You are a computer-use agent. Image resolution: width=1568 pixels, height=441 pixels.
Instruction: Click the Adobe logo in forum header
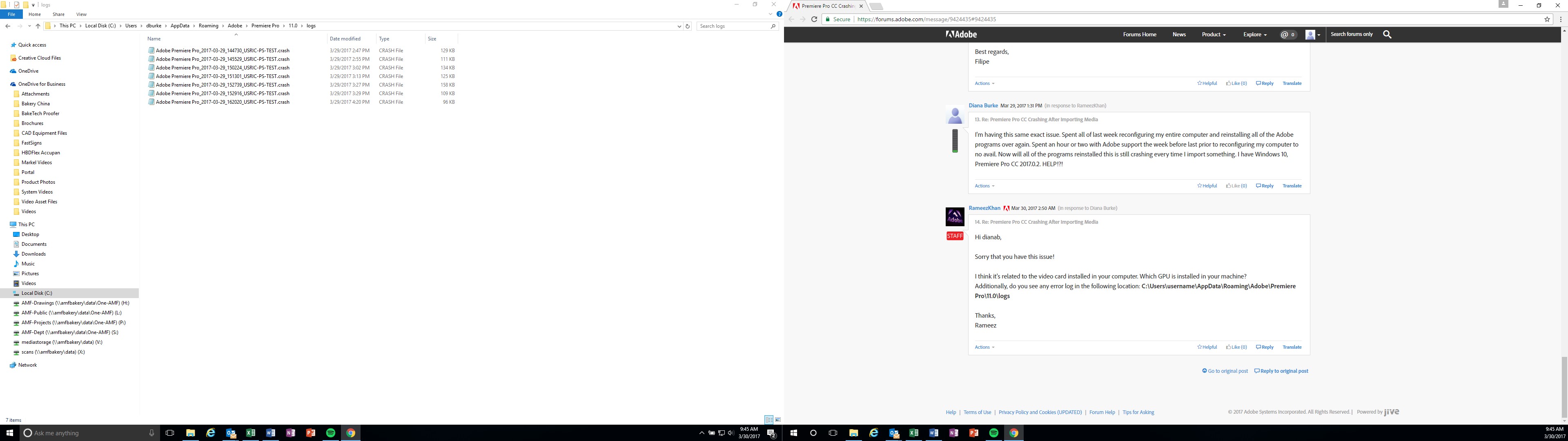point(961,35)
